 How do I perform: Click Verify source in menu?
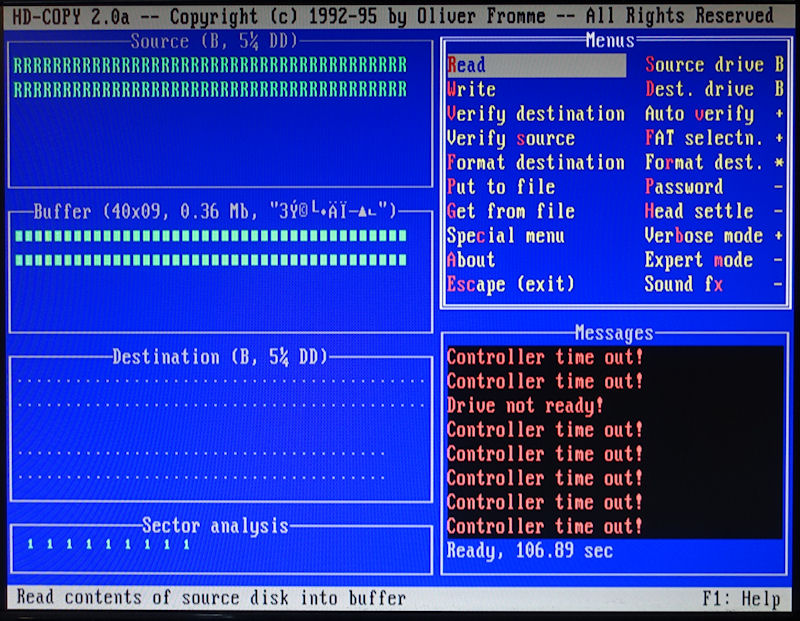[510, 139]
